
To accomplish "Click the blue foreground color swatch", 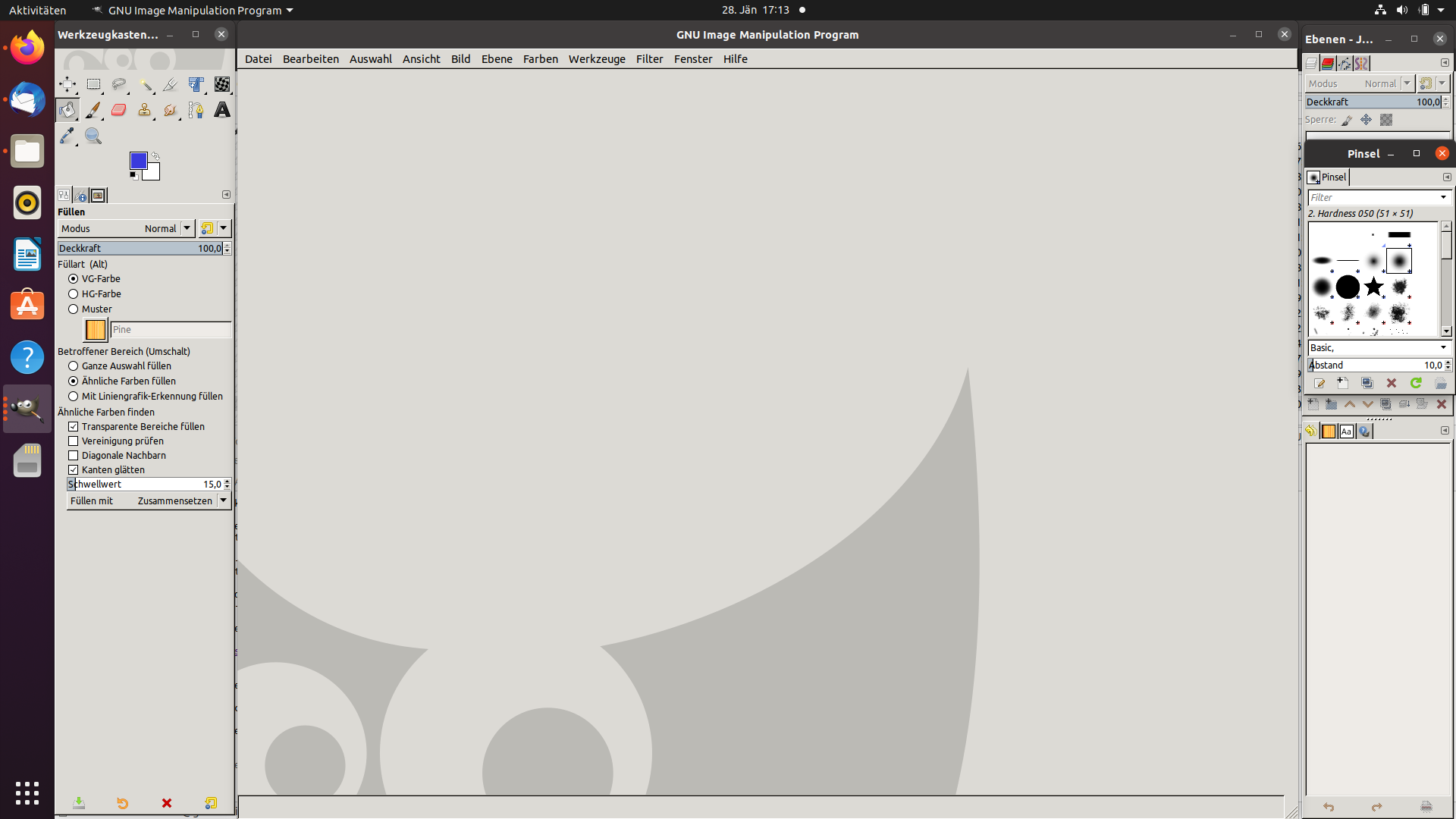I will point(138,161).
